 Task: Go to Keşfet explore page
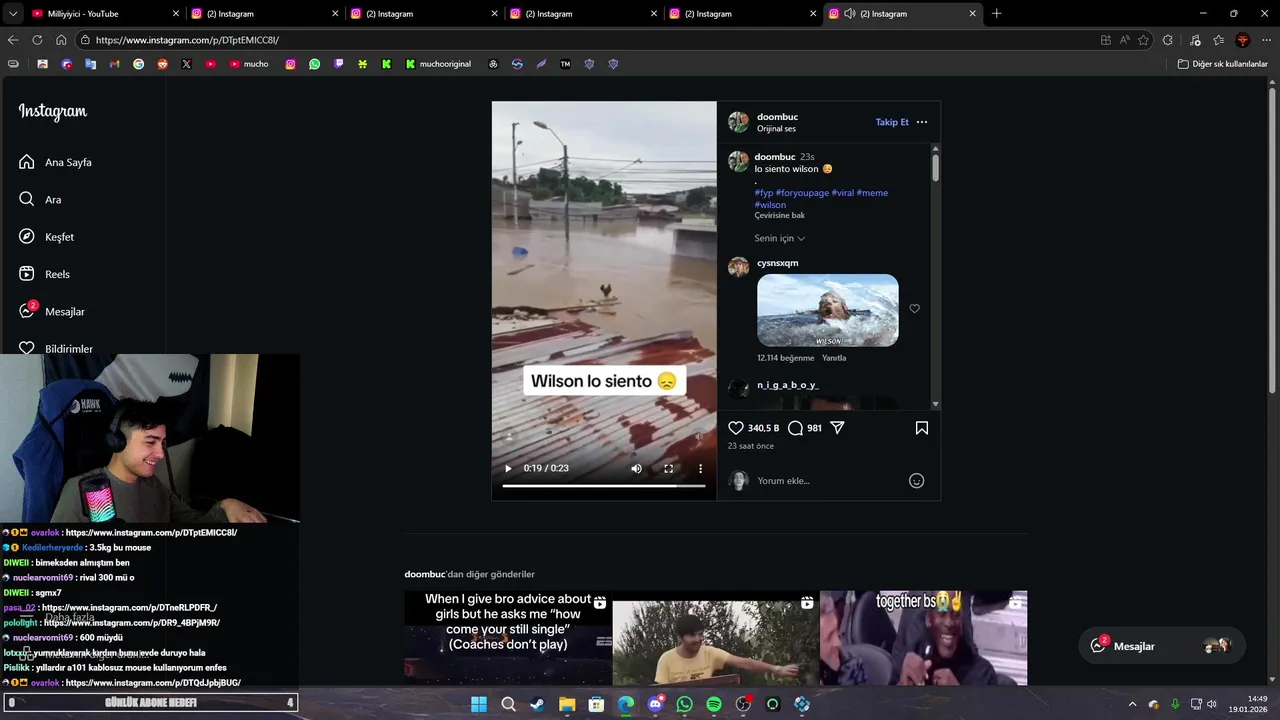pos(46,237)
